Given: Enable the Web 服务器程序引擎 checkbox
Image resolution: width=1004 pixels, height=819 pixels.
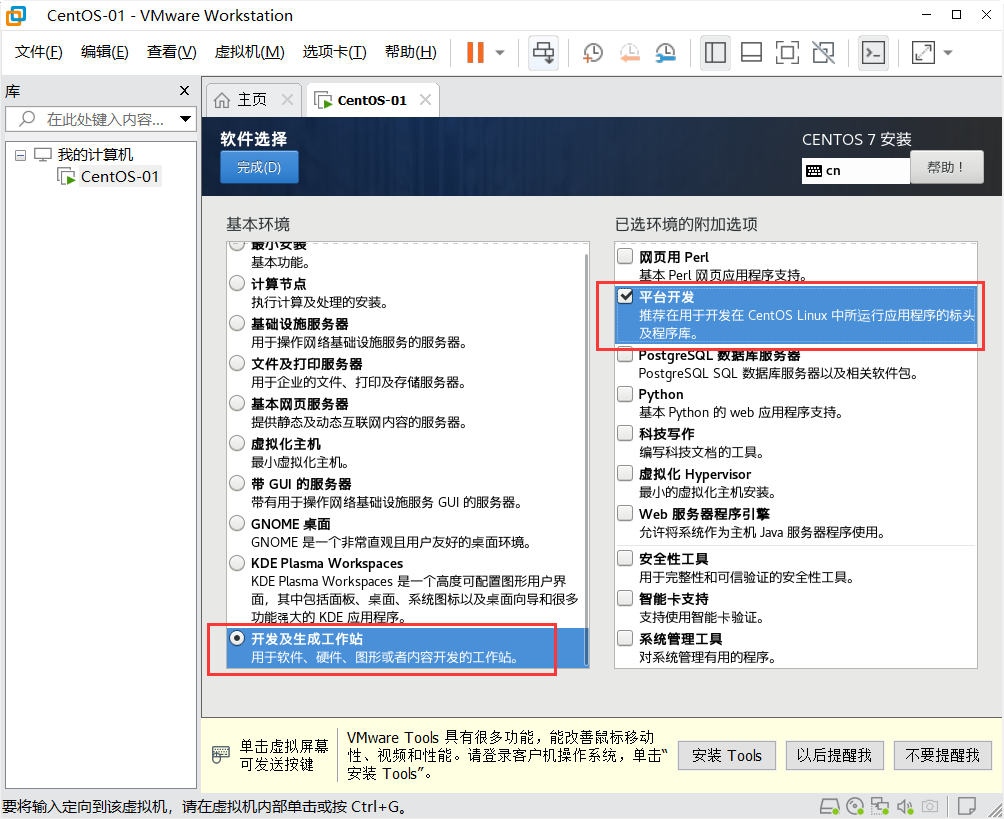Looking at the screenshot, I should [x=625, y=514].
